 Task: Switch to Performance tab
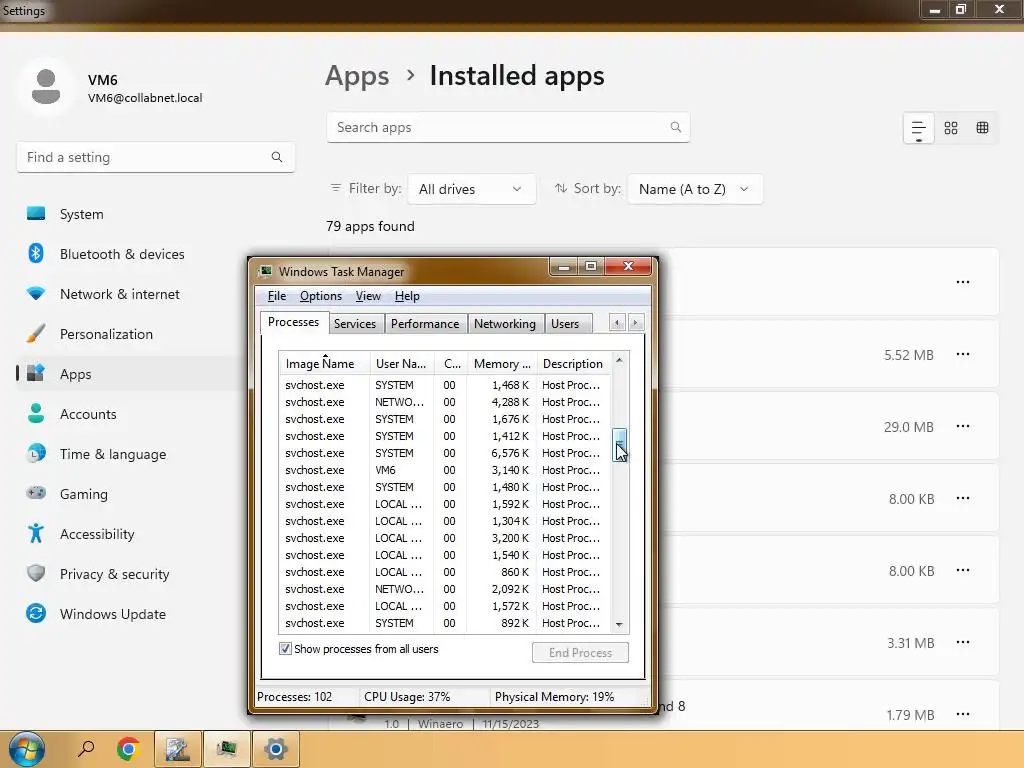[425, 324]
